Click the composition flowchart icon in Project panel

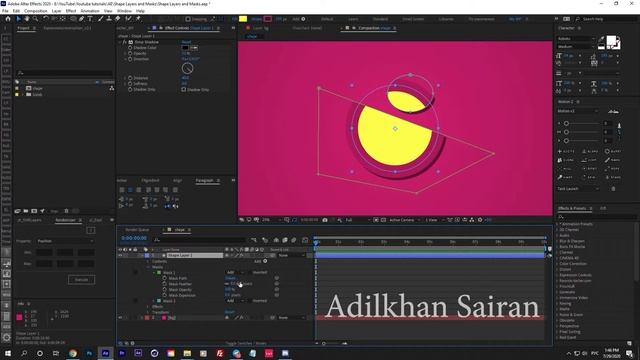111,88
